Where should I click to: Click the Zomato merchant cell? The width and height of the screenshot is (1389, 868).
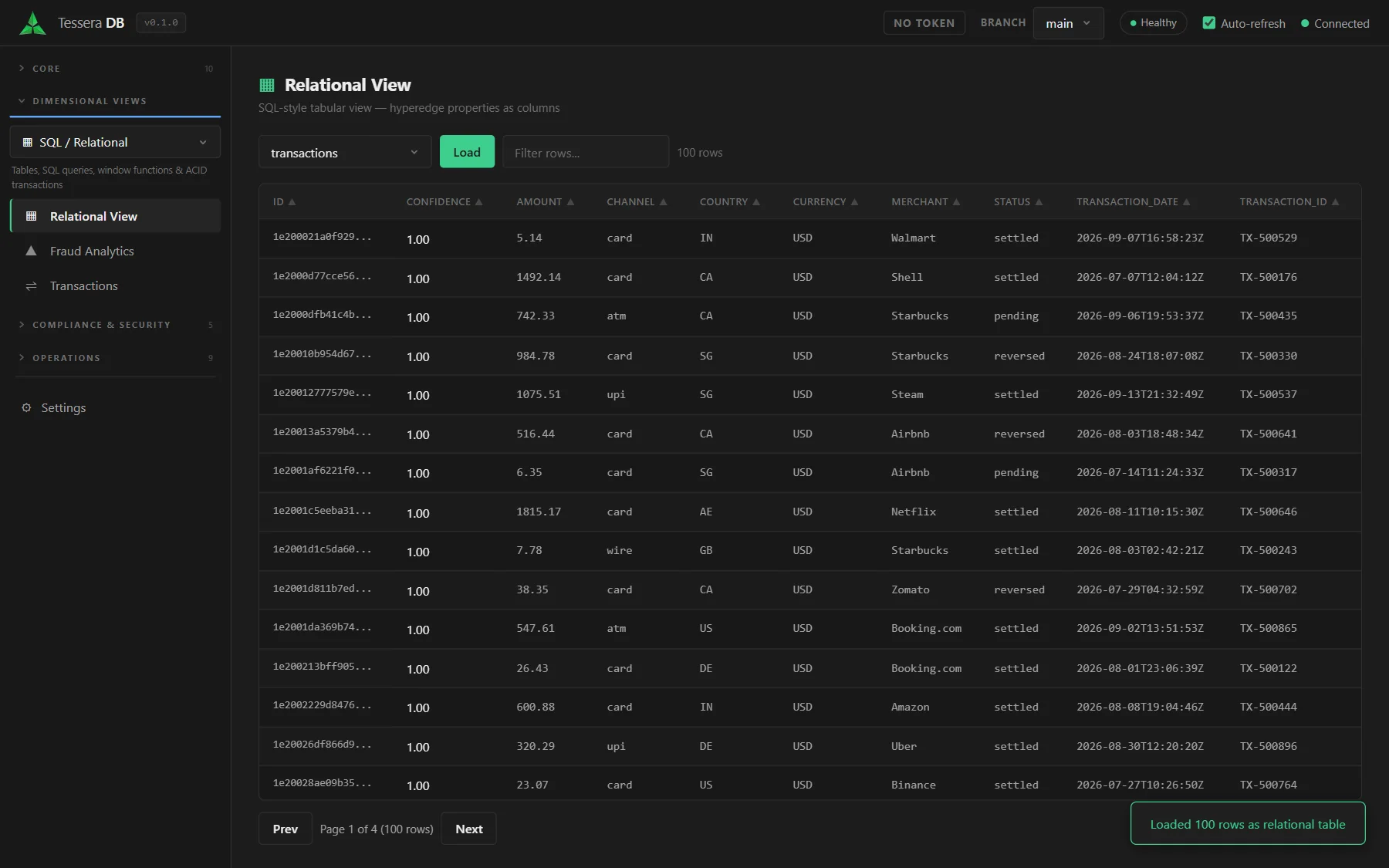(x=910, y=589)
